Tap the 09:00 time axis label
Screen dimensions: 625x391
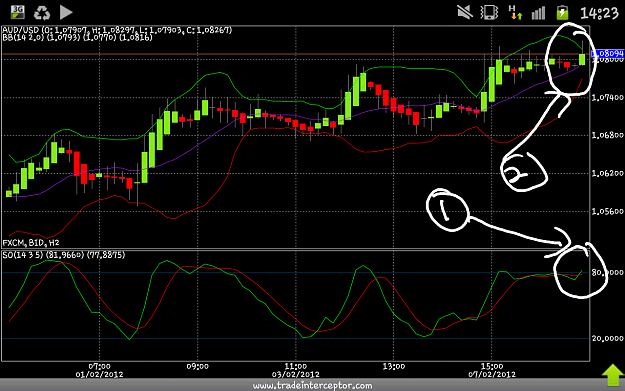pos(197,366)
